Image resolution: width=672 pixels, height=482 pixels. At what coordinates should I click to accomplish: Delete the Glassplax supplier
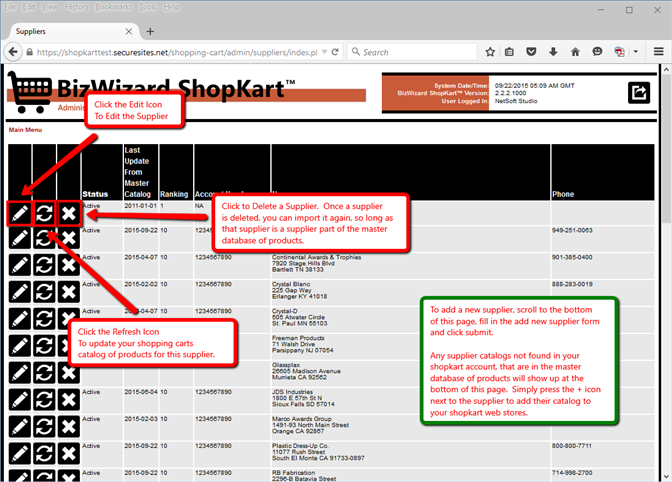(69, 375)
